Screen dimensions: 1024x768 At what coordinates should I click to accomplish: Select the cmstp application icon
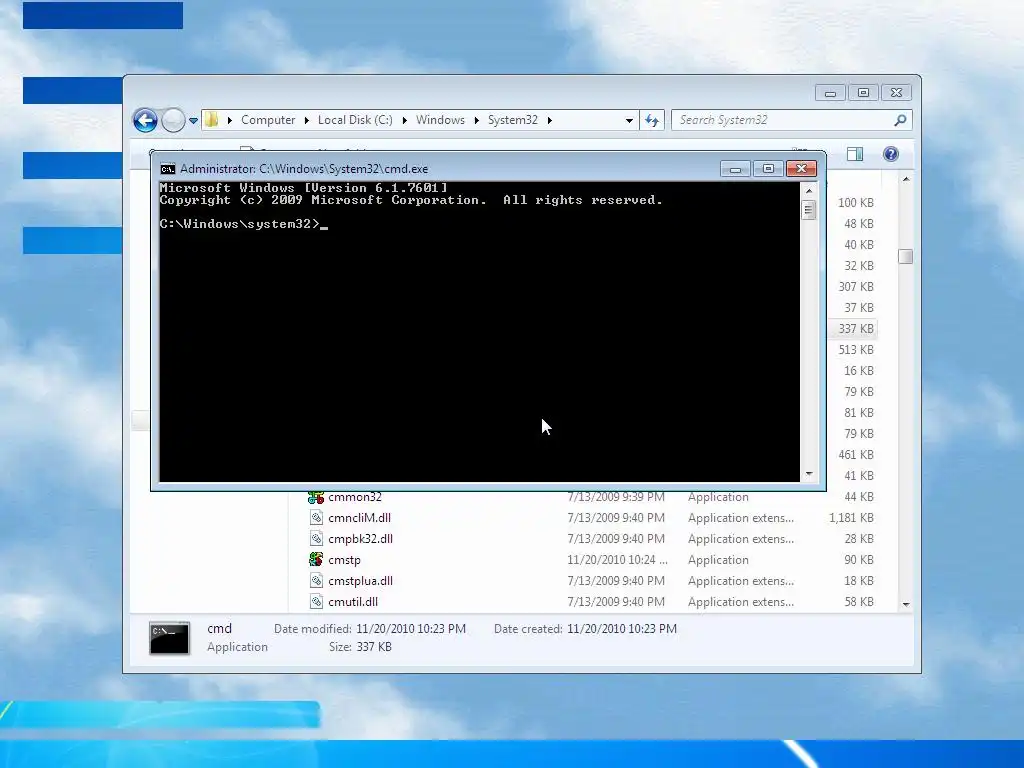(316, 560)
